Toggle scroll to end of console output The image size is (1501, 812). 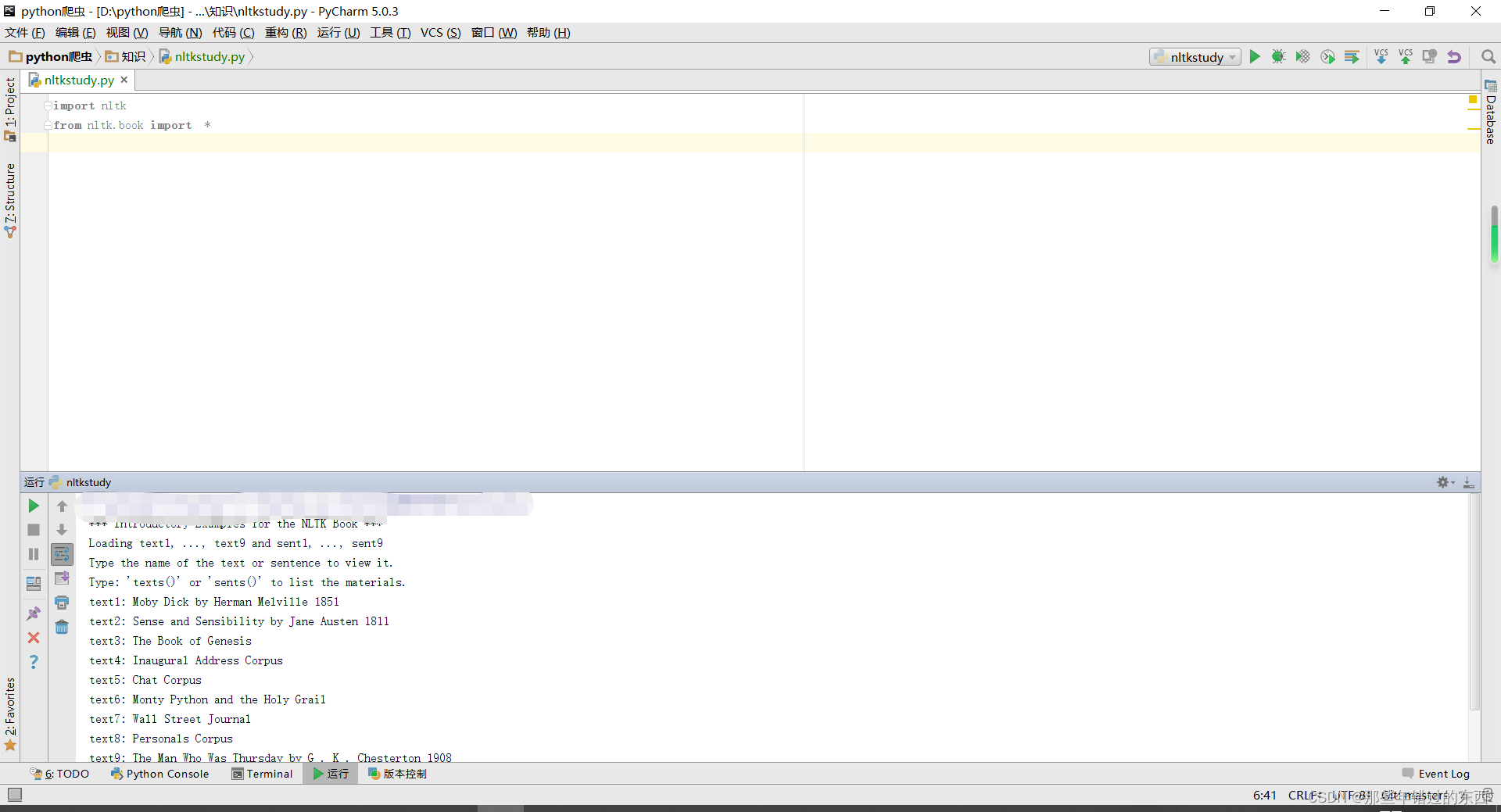click(63, 578)
